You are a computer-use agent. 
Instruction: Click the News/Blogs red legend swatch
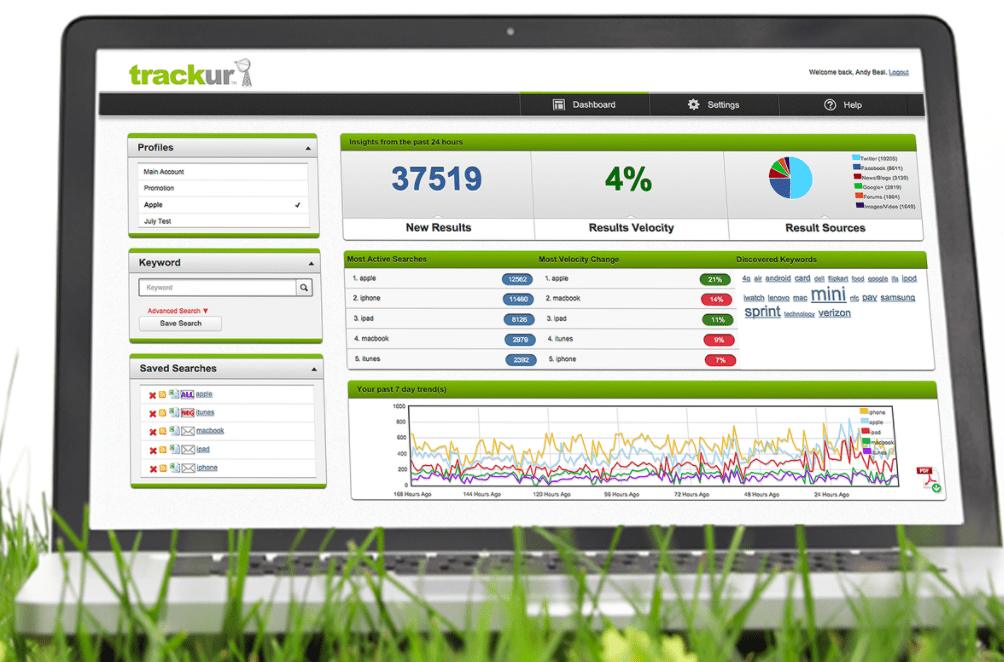857,177
